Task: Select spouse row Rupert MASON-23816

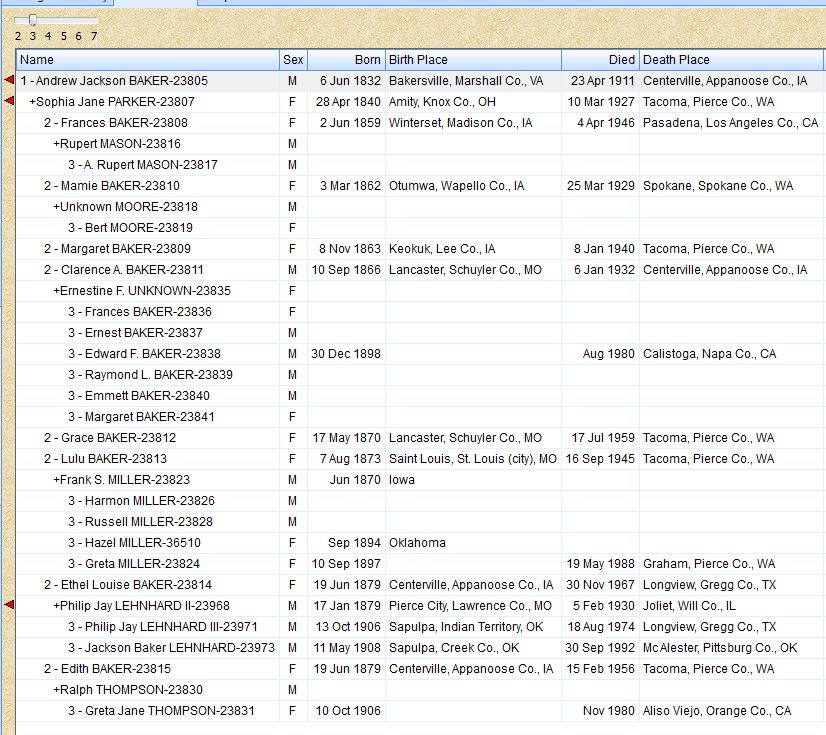Action: coord(420,144)
